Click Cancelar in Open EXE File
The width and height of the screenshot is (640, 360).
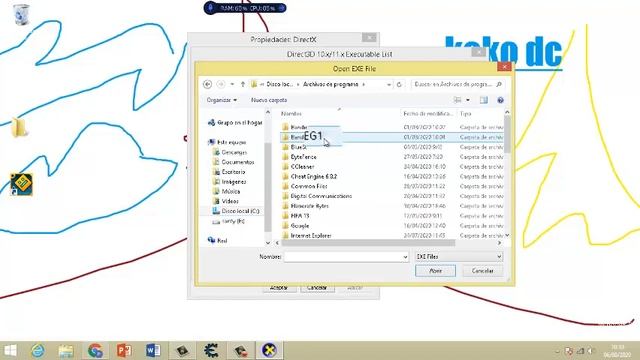click(x=482, y=271)
